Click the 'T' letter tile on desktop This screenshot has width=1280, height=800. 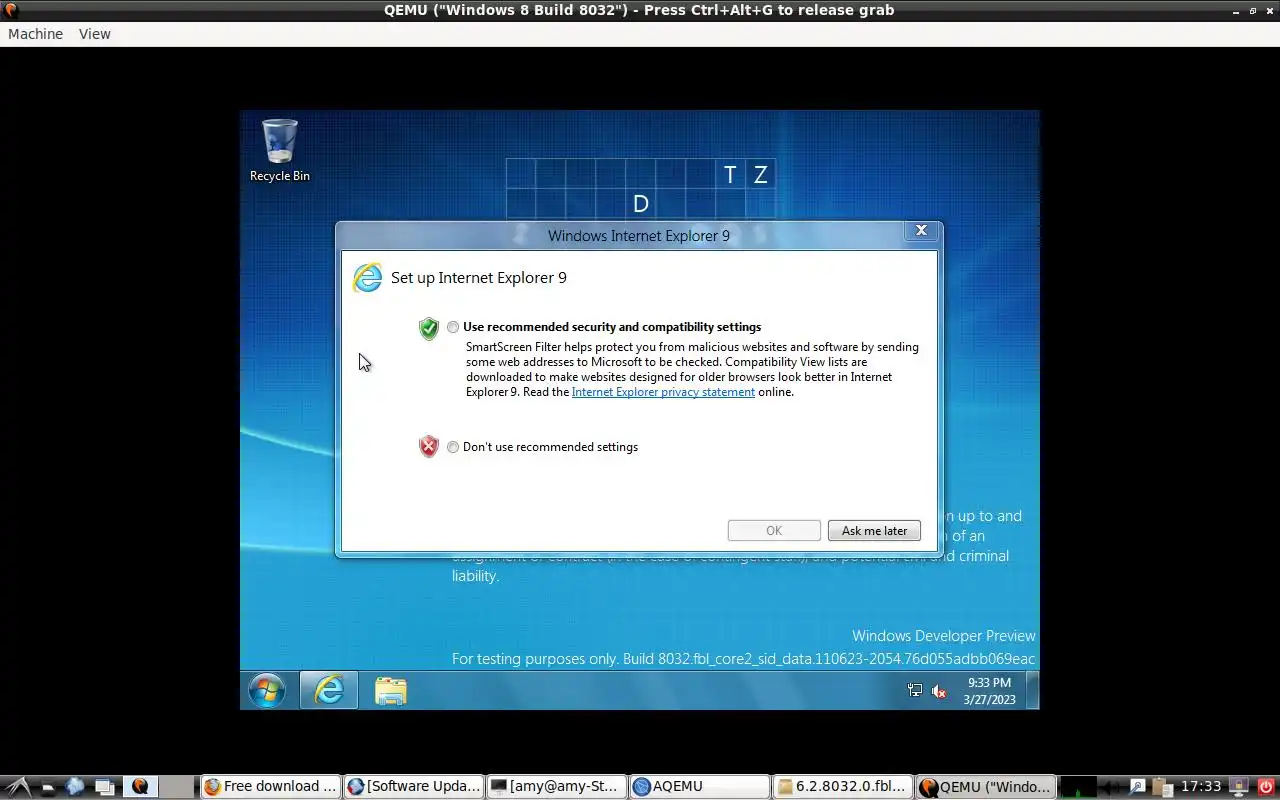pos(730,175)
